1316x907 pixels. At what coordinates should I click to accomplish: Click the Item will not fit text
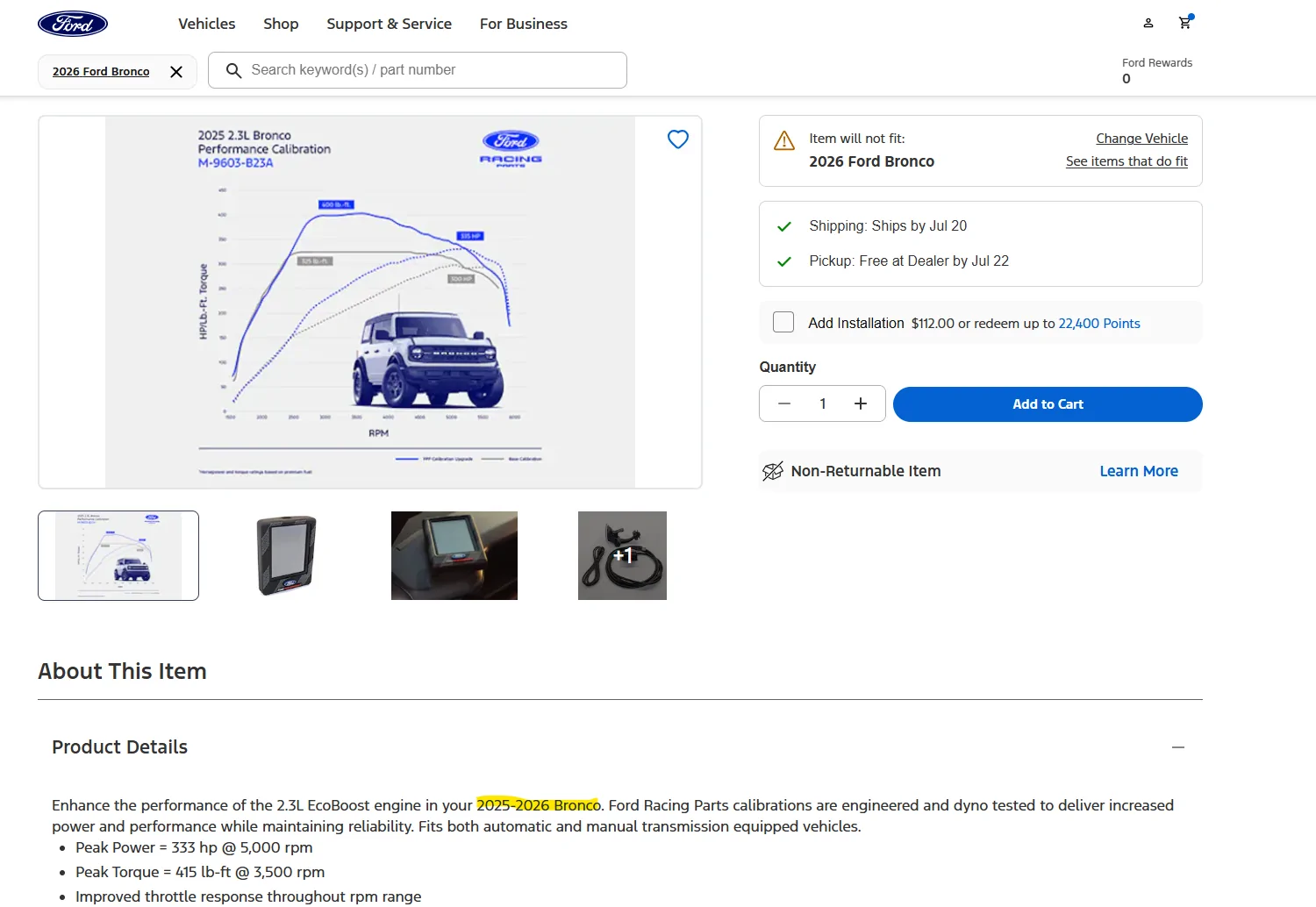click(857, 139)
